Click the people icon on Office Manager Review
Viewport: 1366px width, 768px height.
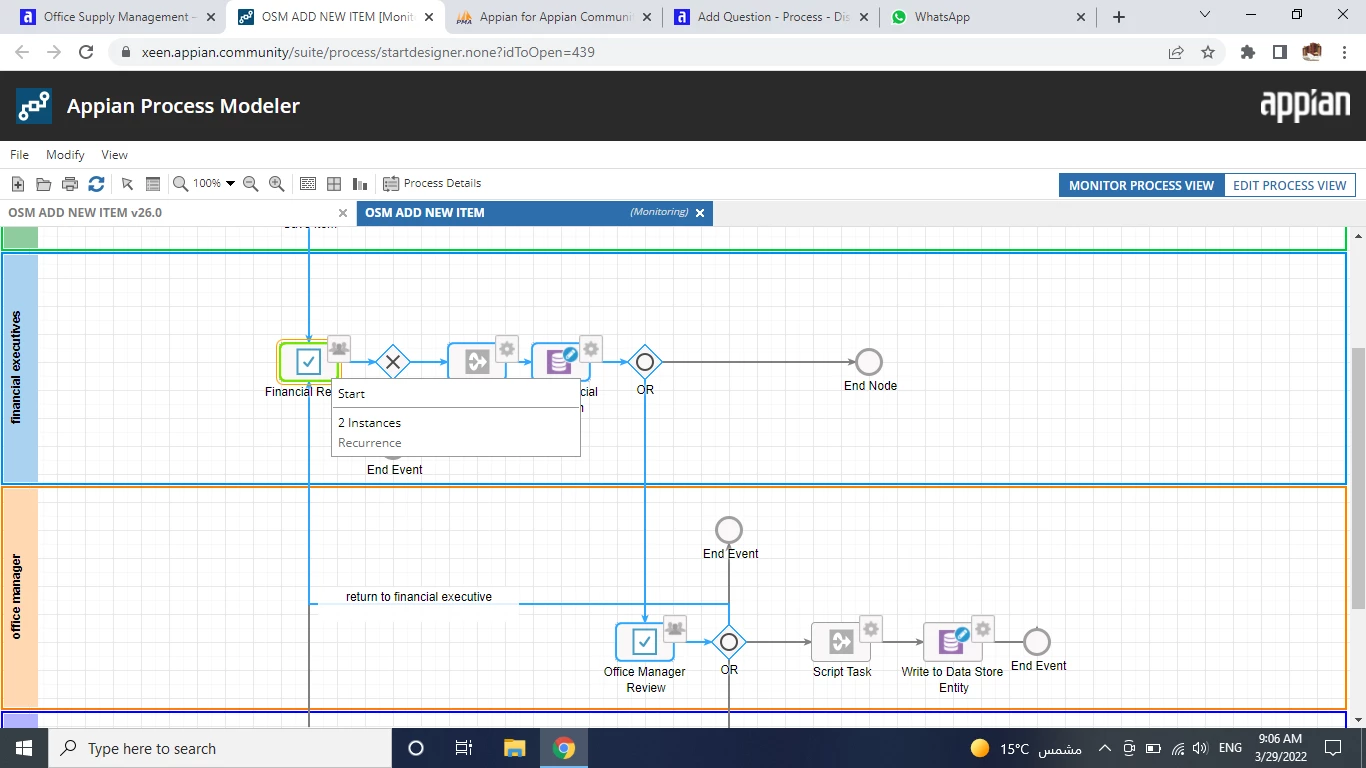tap(675, 627)
